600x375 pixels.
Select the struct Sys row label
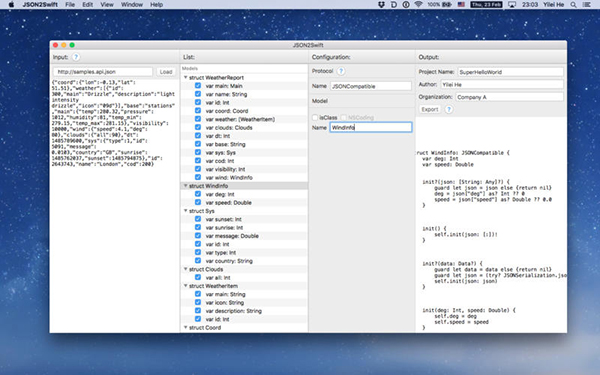202,211
